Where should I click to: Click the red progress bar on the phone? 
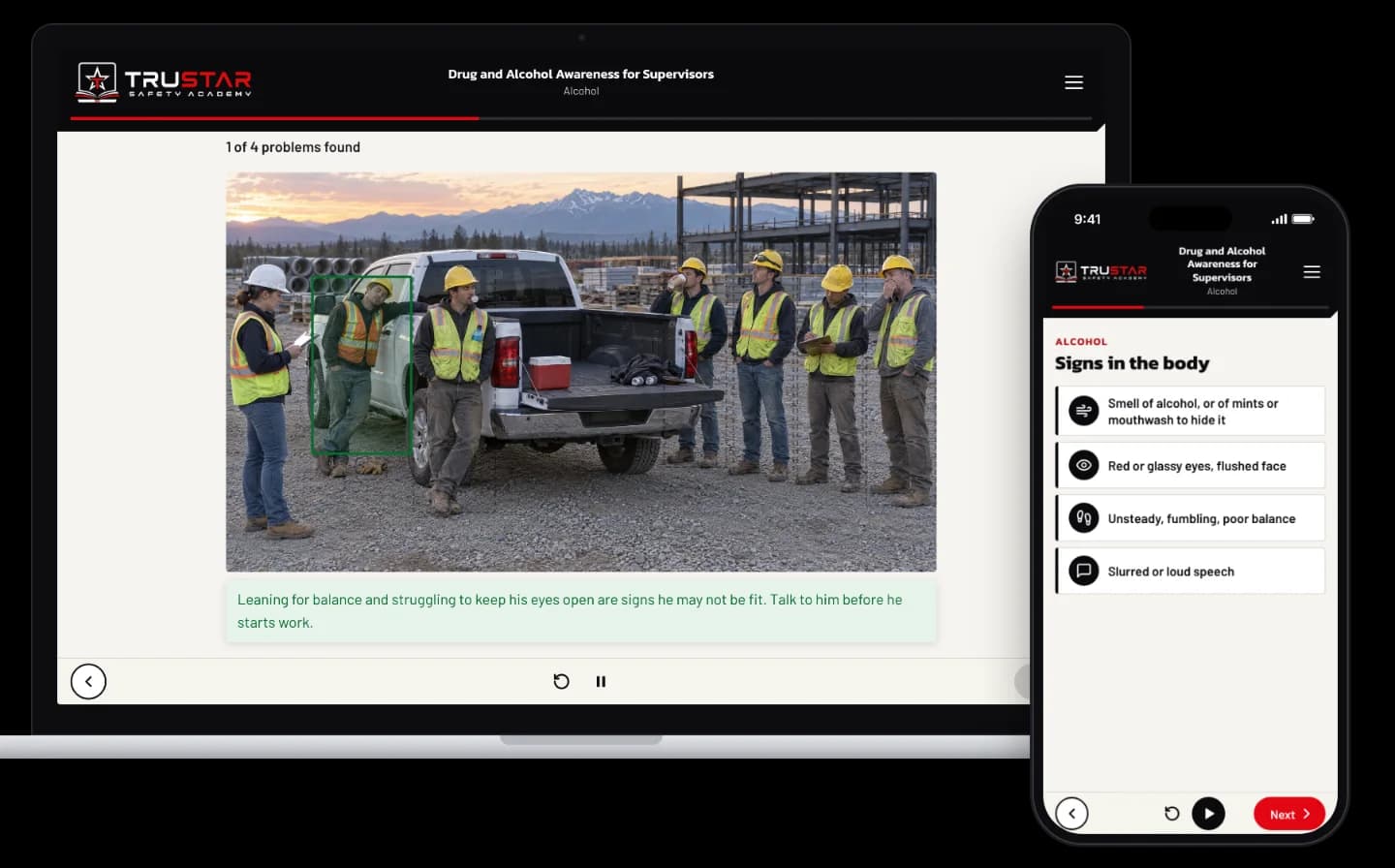tap(1099, 307)
